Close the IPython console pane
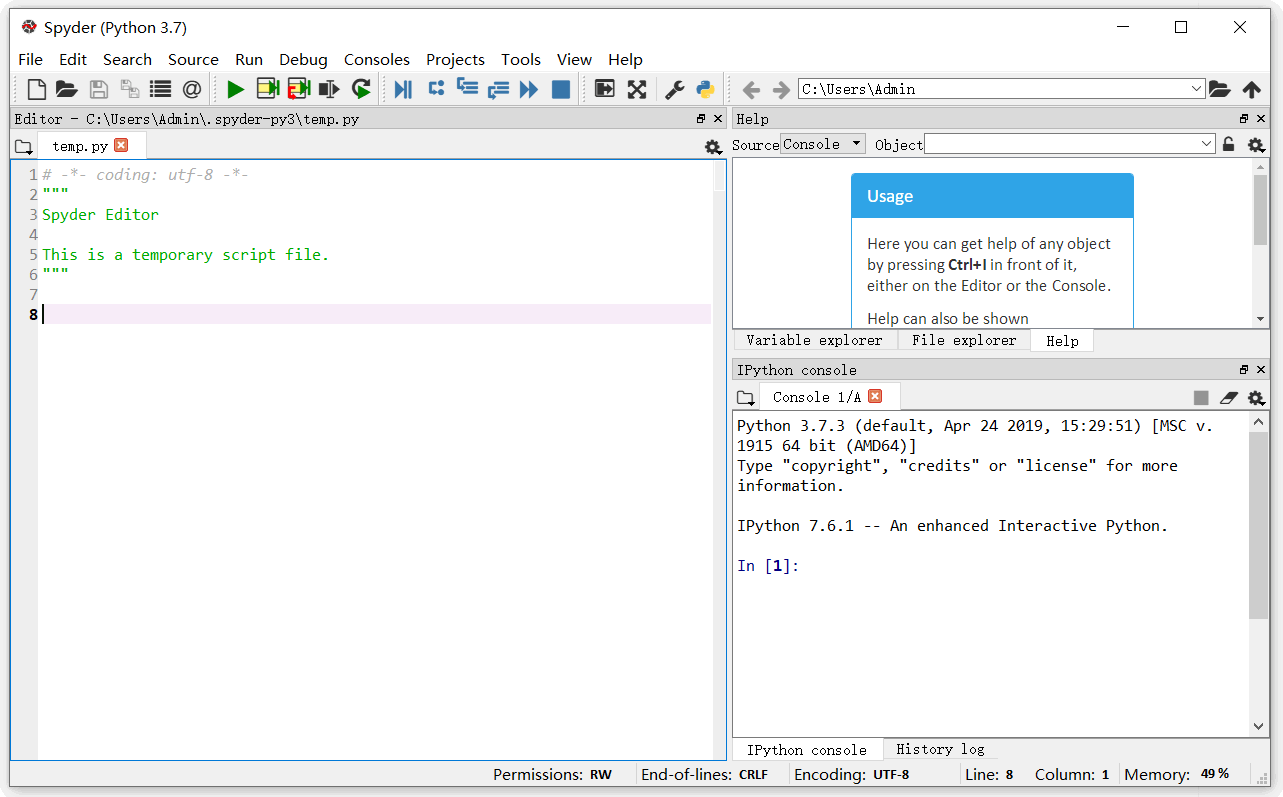Viewport: 1283px width, 797px height. pos(1260,369)
